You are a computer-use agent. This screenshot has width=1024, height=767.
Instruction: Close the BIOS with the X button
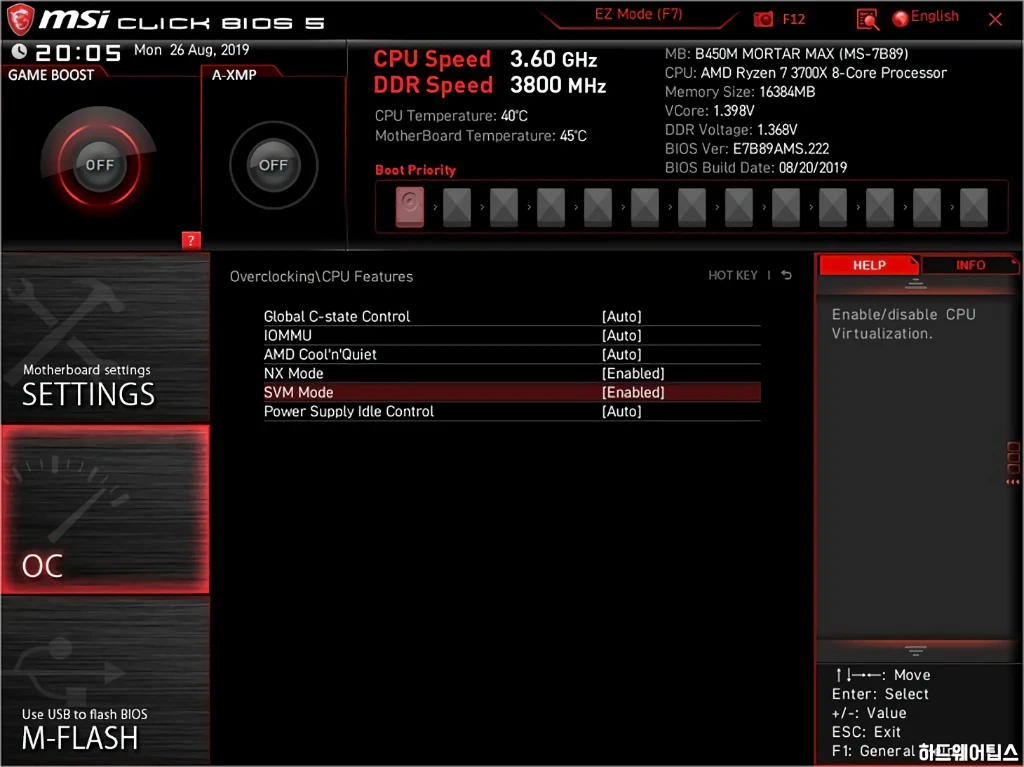(995, 19)
